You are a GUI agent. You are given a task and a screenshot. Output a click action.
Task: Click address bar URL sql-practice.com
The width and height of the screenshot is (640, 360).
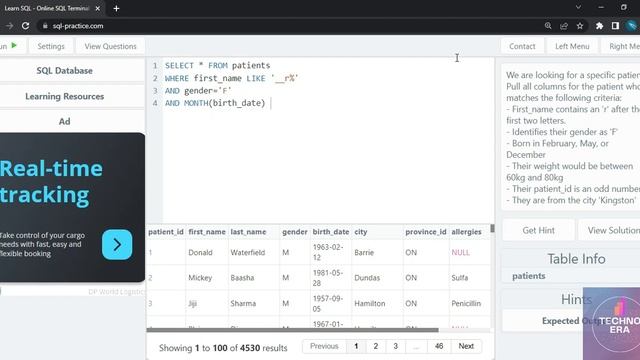click(x=78, y=26)
